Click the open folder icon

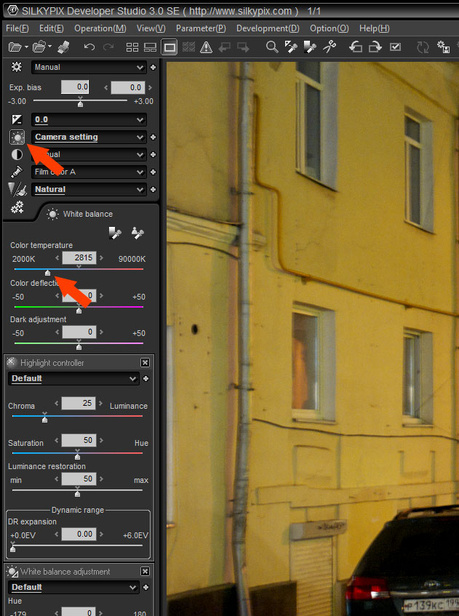(x=39, y=48)
